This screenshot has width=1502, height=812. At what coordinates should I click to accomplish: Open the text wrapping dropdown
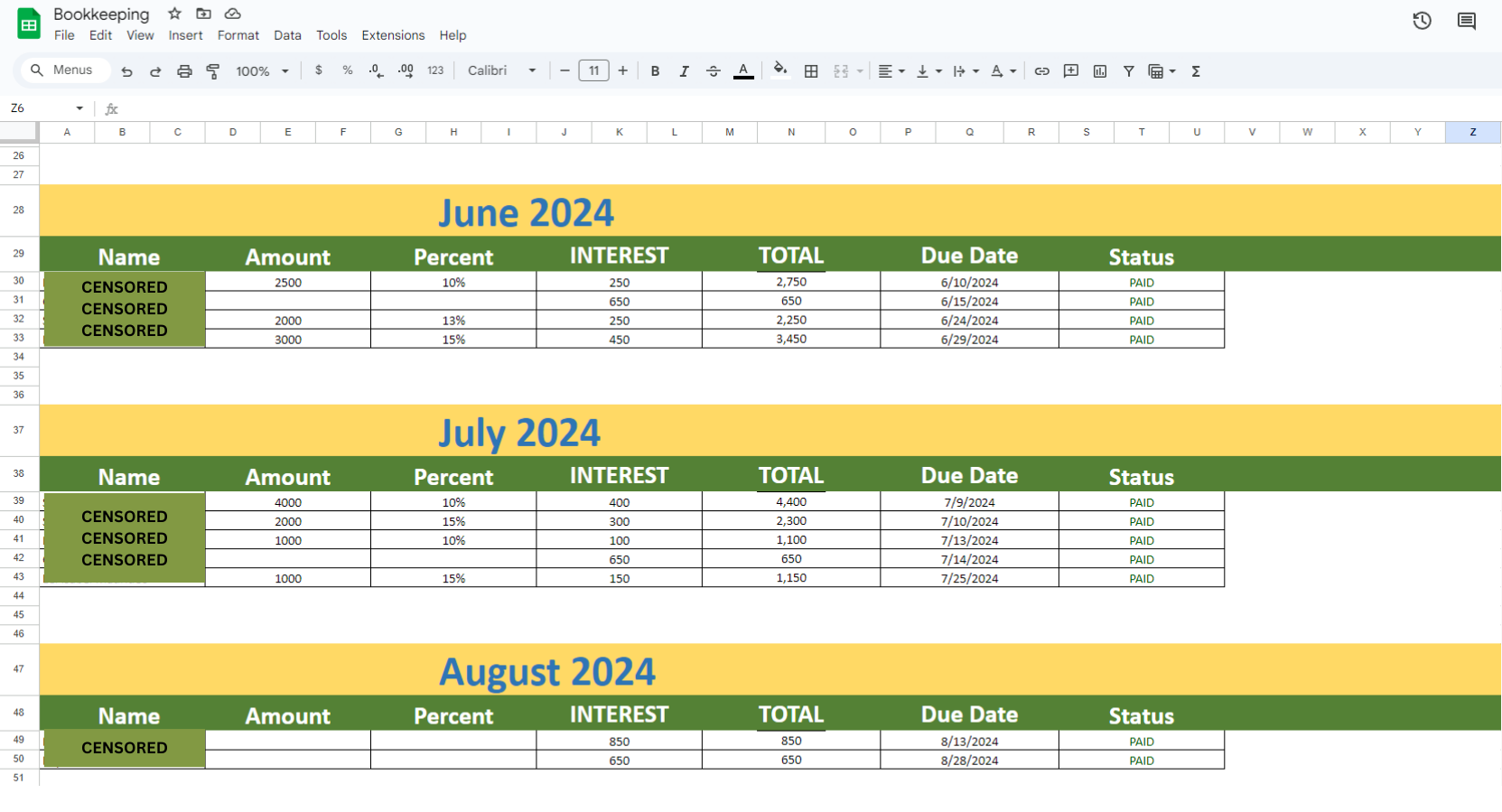(966, 71)
